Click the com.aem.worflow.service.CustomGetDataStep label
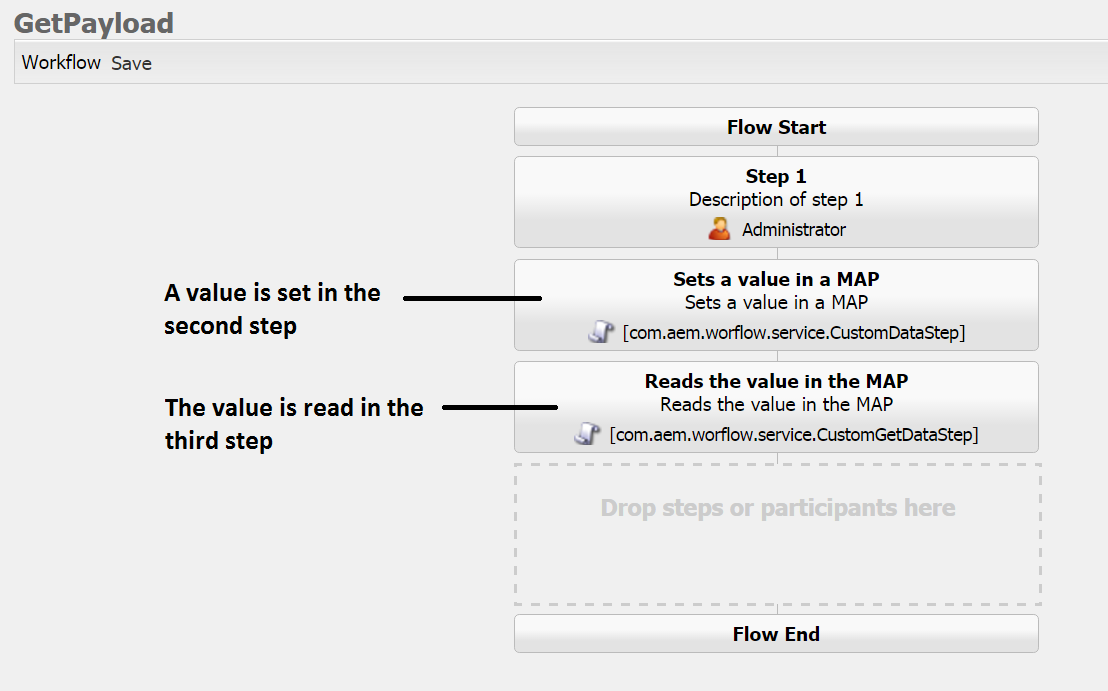This screenshot has width=1108, height=691. point(793,434)
